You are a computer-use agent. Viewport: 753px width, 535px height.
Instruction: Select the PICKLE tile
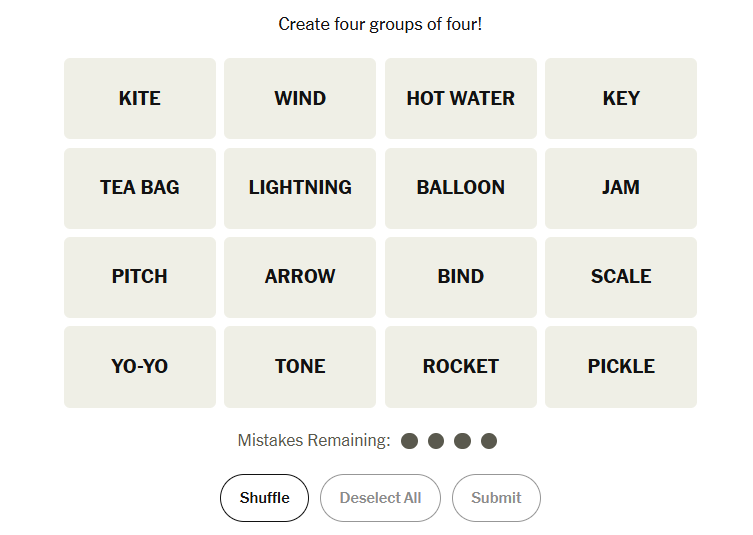pyautogui.click(x=621, y=366)
